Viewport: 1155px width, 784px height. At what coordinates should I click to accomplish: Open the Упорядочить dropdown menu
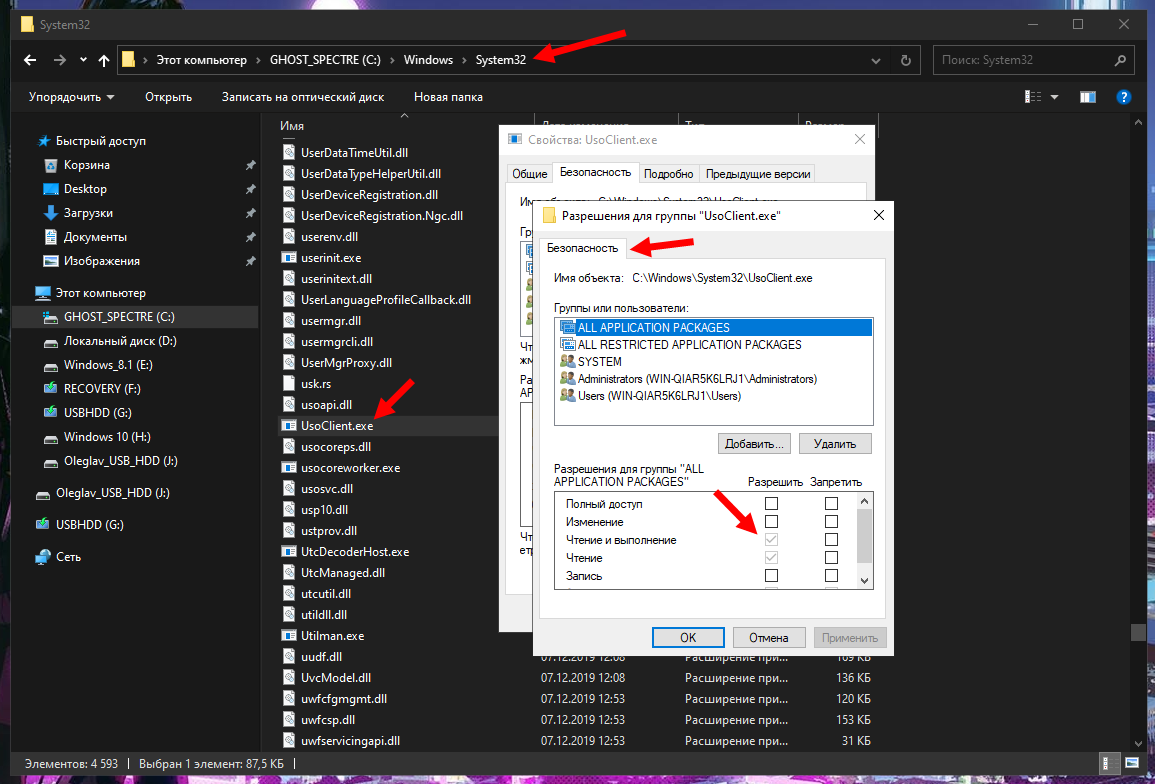click(x=71, y=97)
